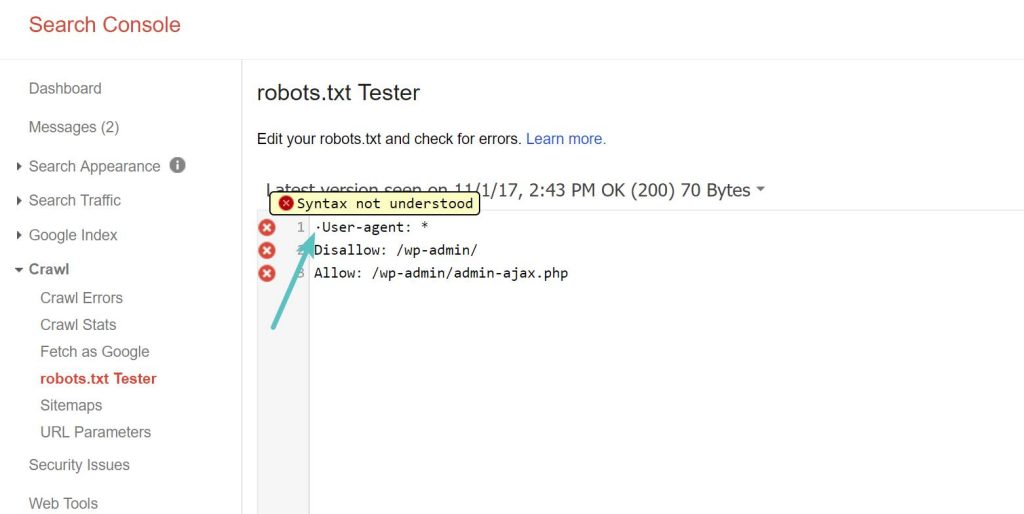Open Crawl Stats report
The height and width of the screenshot is (514, 1024).
[78, 325]
